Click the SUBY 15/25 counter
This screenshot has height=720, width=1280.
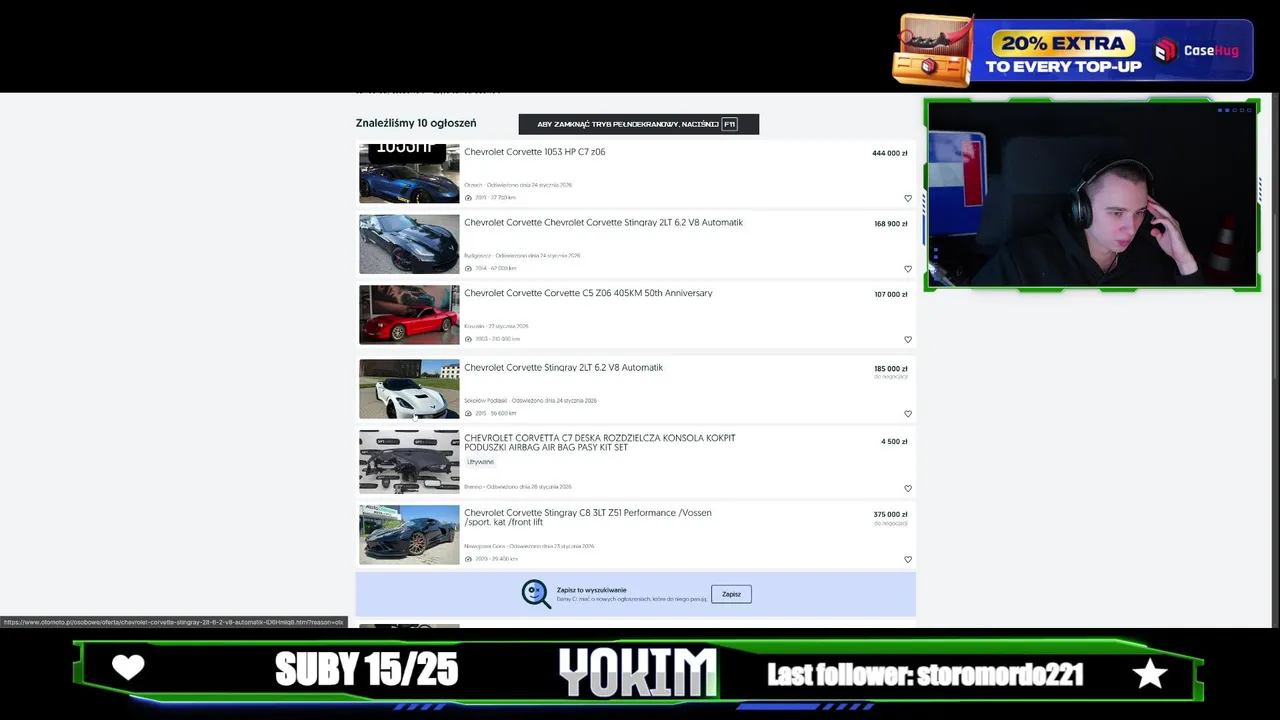point(366,670)
